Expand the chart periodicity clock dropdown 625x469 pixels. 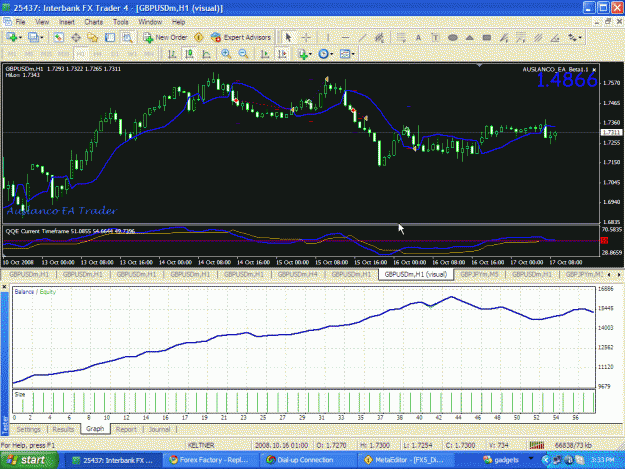pos(332,54)
